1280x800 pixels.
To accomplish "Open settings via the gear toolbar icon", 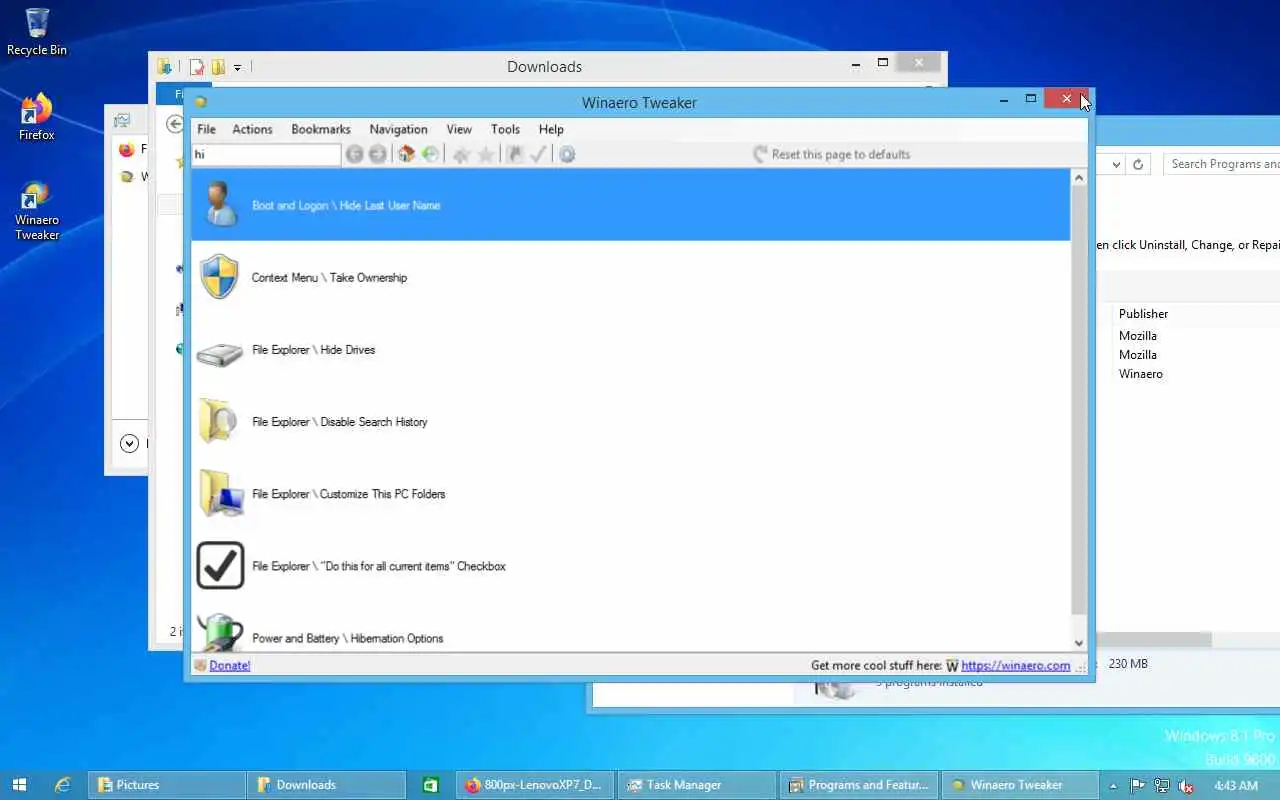I will coord(567,154).
